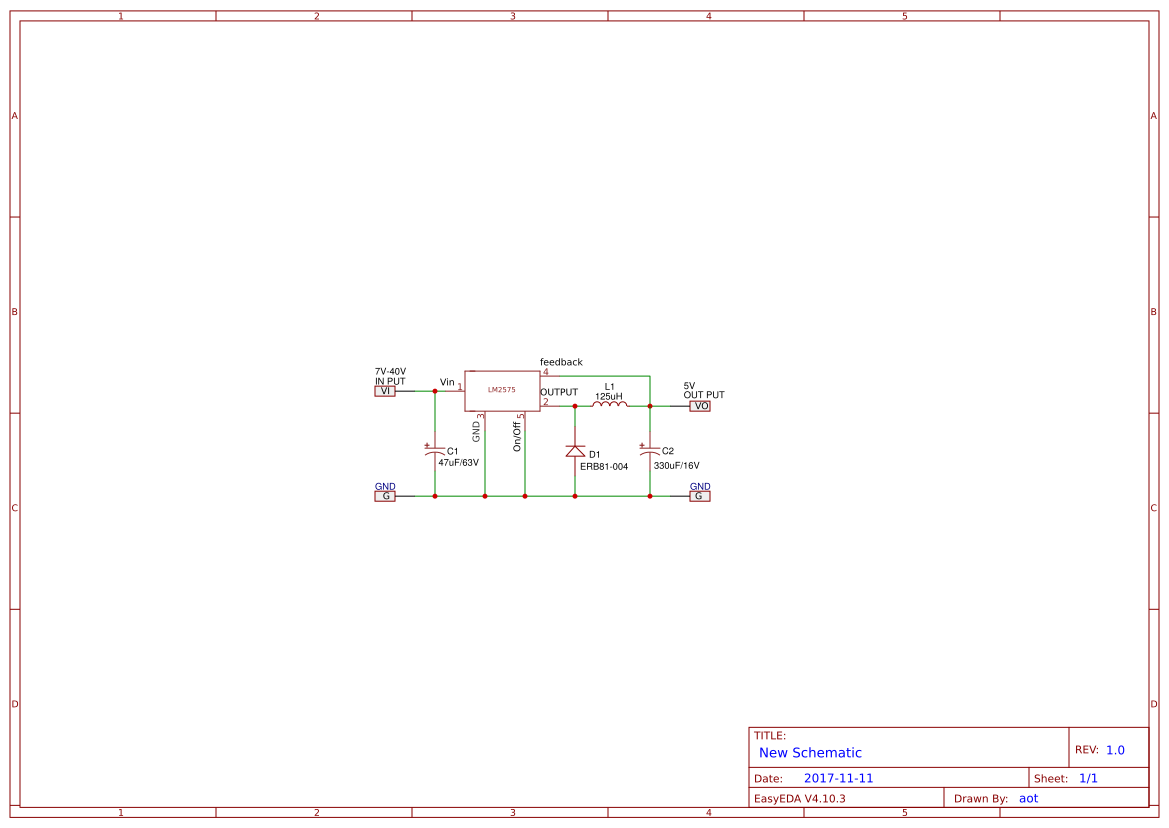Select the '47uF/63V' capacitor value

point(459,463)
